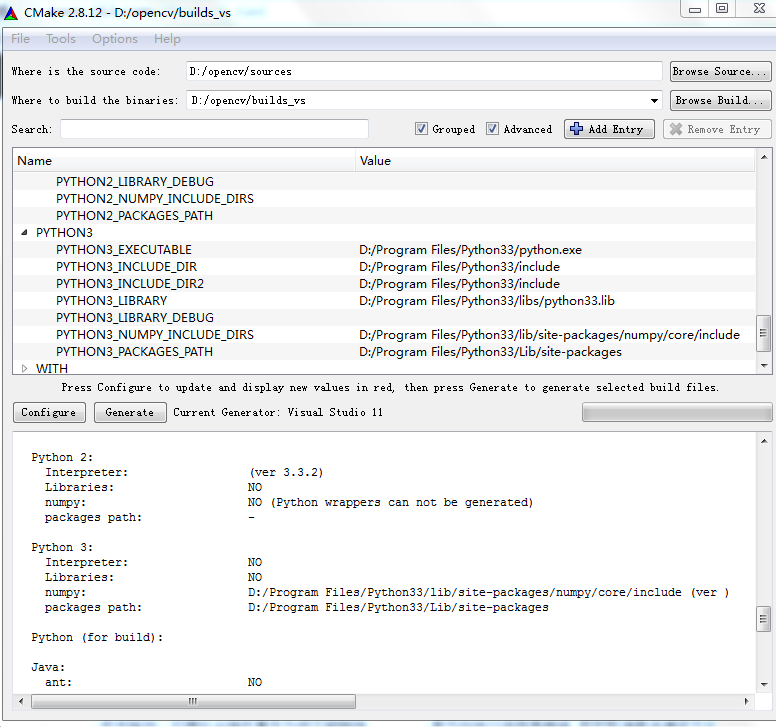Collapse the PYTHON3 group
This screenshot has width=776, height=727.
pyautogui.click(x=24, y=232)
